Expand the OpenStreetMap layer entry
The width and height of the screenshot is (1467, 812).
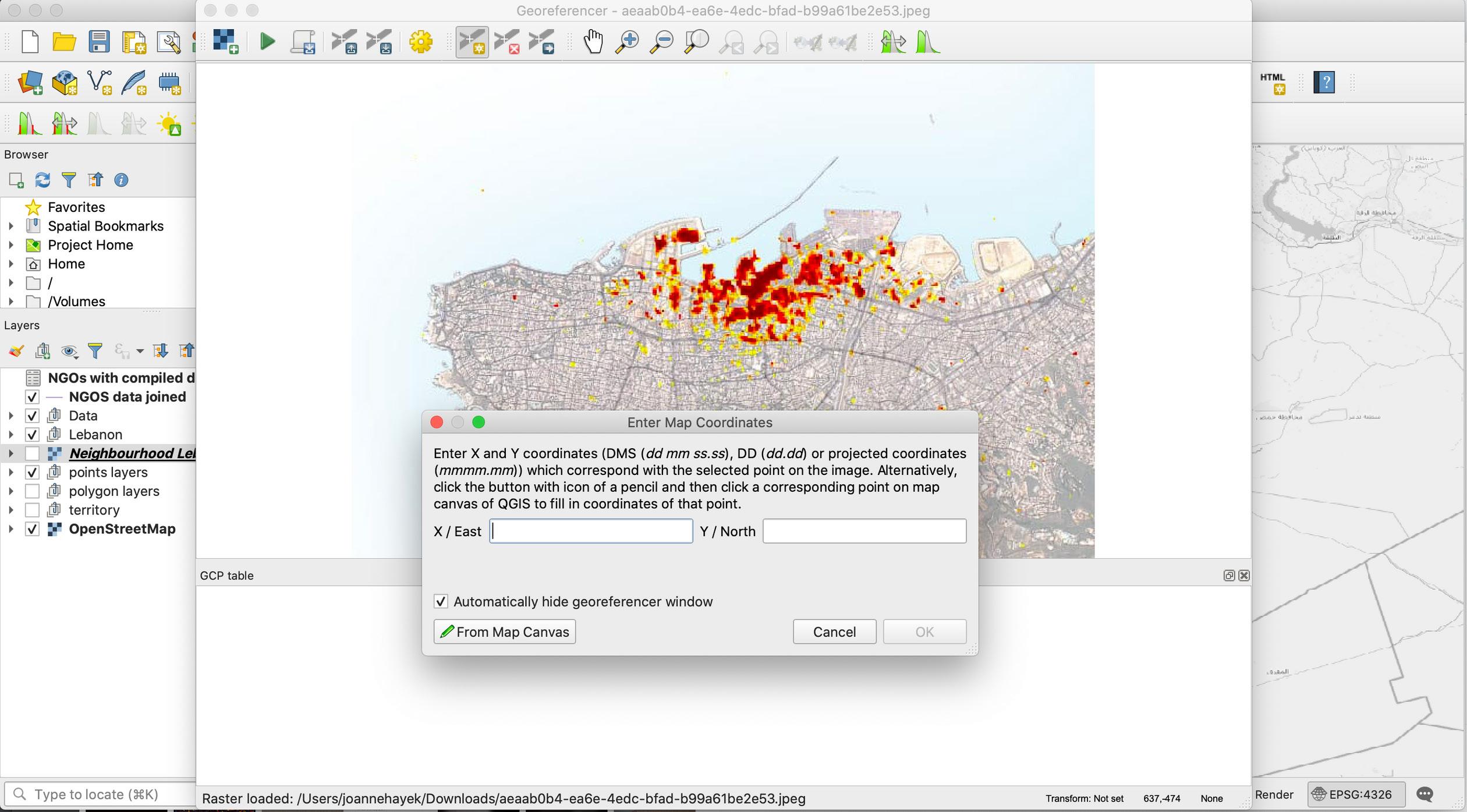click(x=10, y=529)
